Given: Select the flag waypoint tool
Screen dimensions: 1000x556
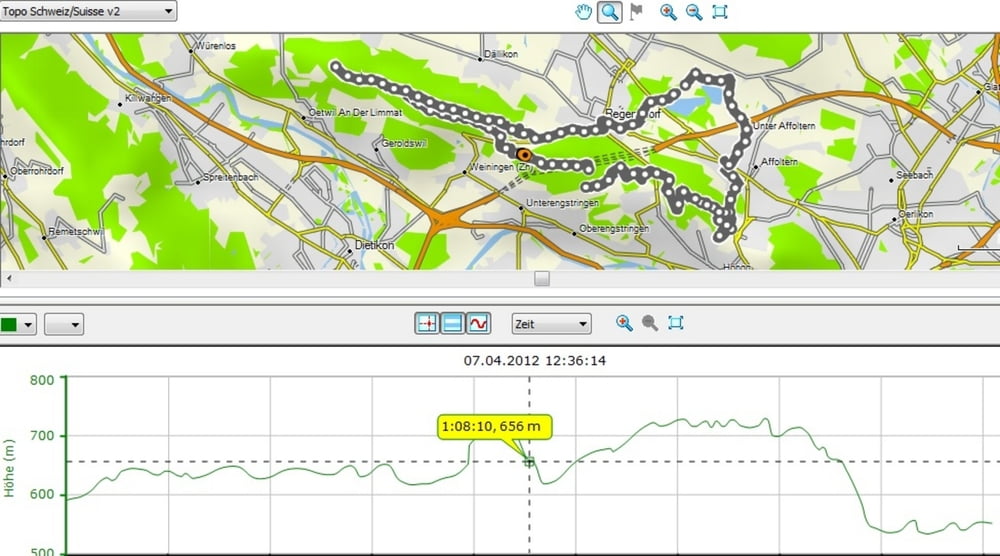Looking at the screenshot, I should [636, 11].
